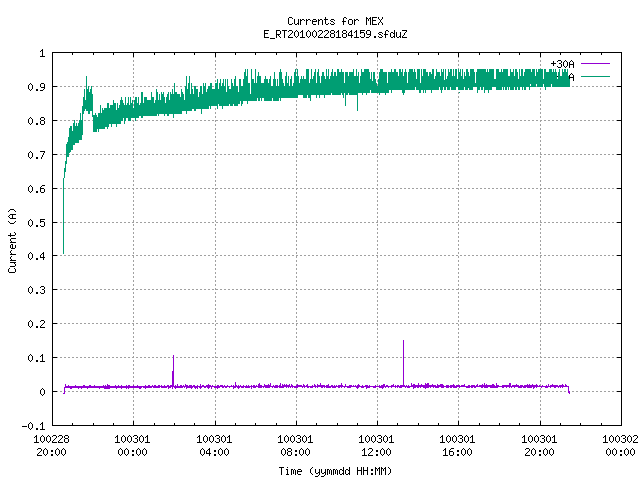Image resolution: width=640 pixels, height=480 pixels.
Task: Click the tallest purple current spike after 12:00
Action: coord(403,362)
